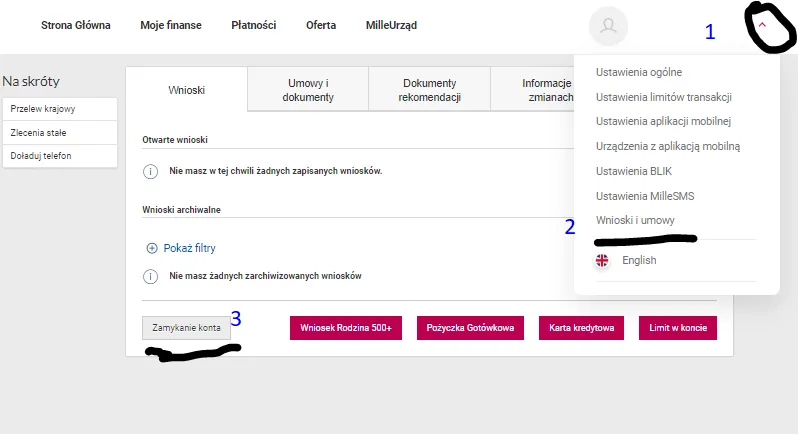Click the Pożyczka Gotówkowa button
798x435 pixels.
click(x=470, y=328)
